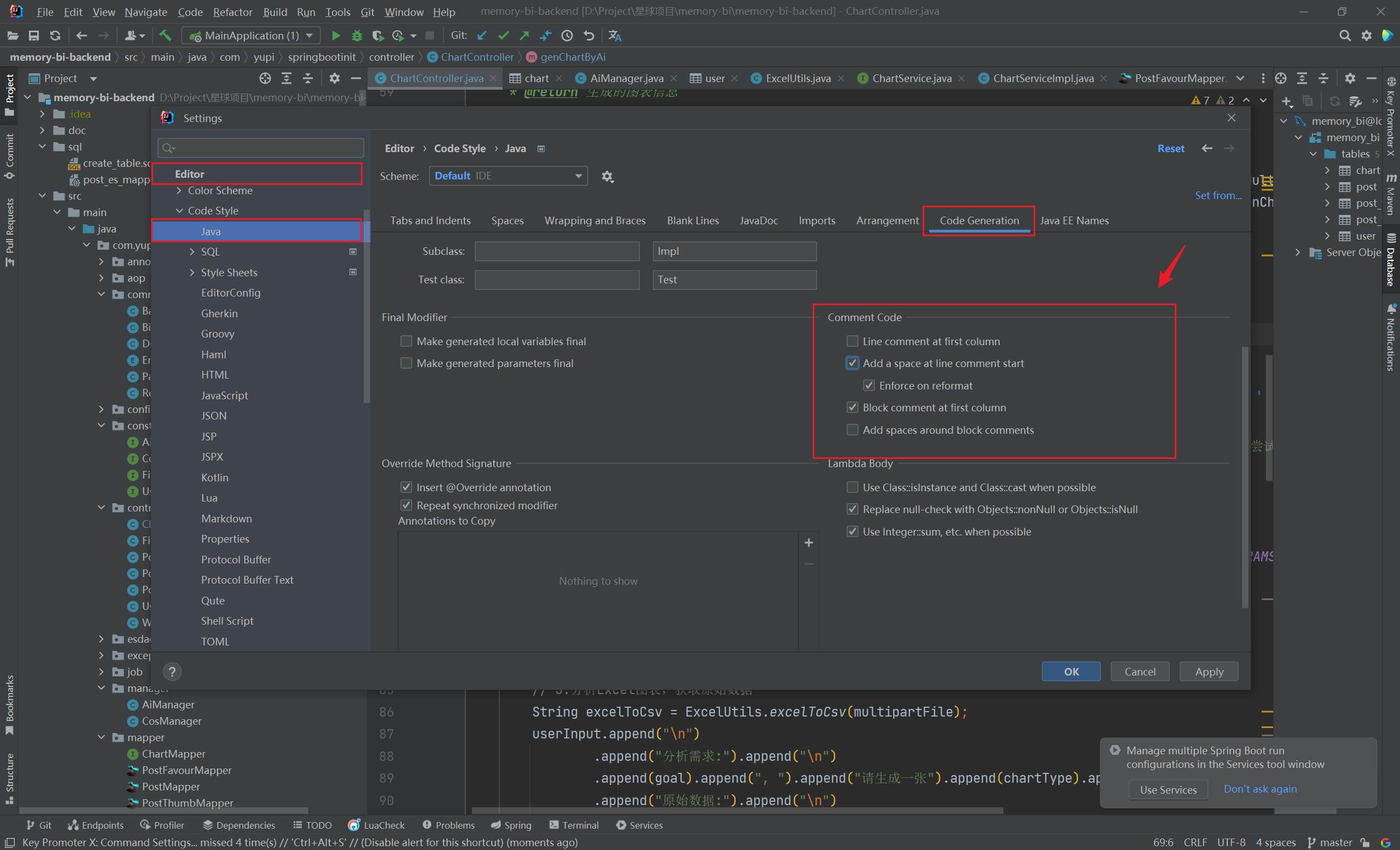Screen dimensions: 1400x850
Task: Commit changes with the Git checkmark icon
Action: tap(503, 36)
